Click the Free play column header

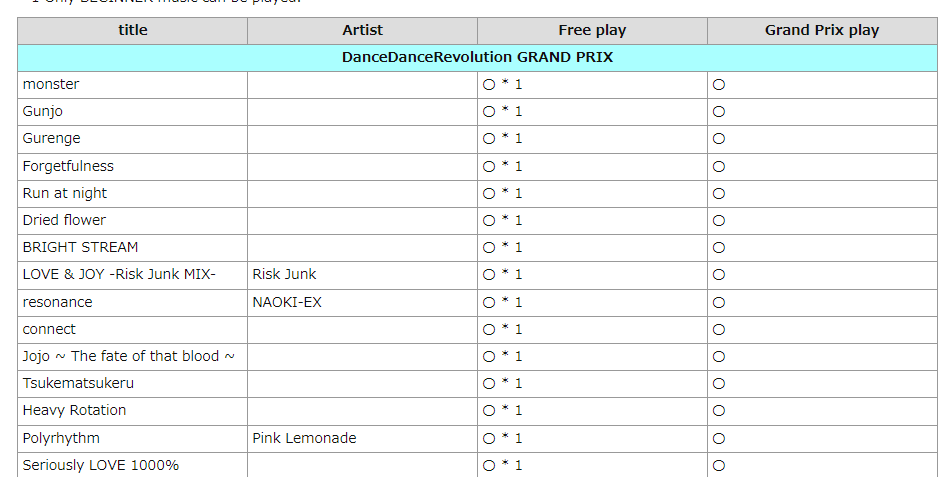tap(592, 30)
